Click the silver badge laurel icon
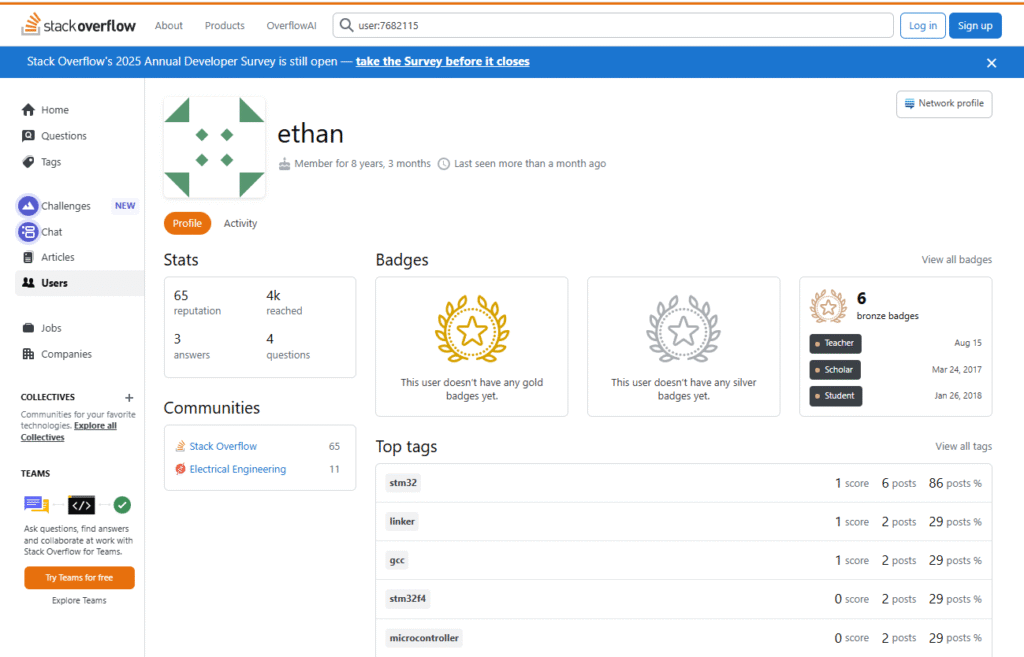Viewport: 1024px width, 657px height. point(684,328)
